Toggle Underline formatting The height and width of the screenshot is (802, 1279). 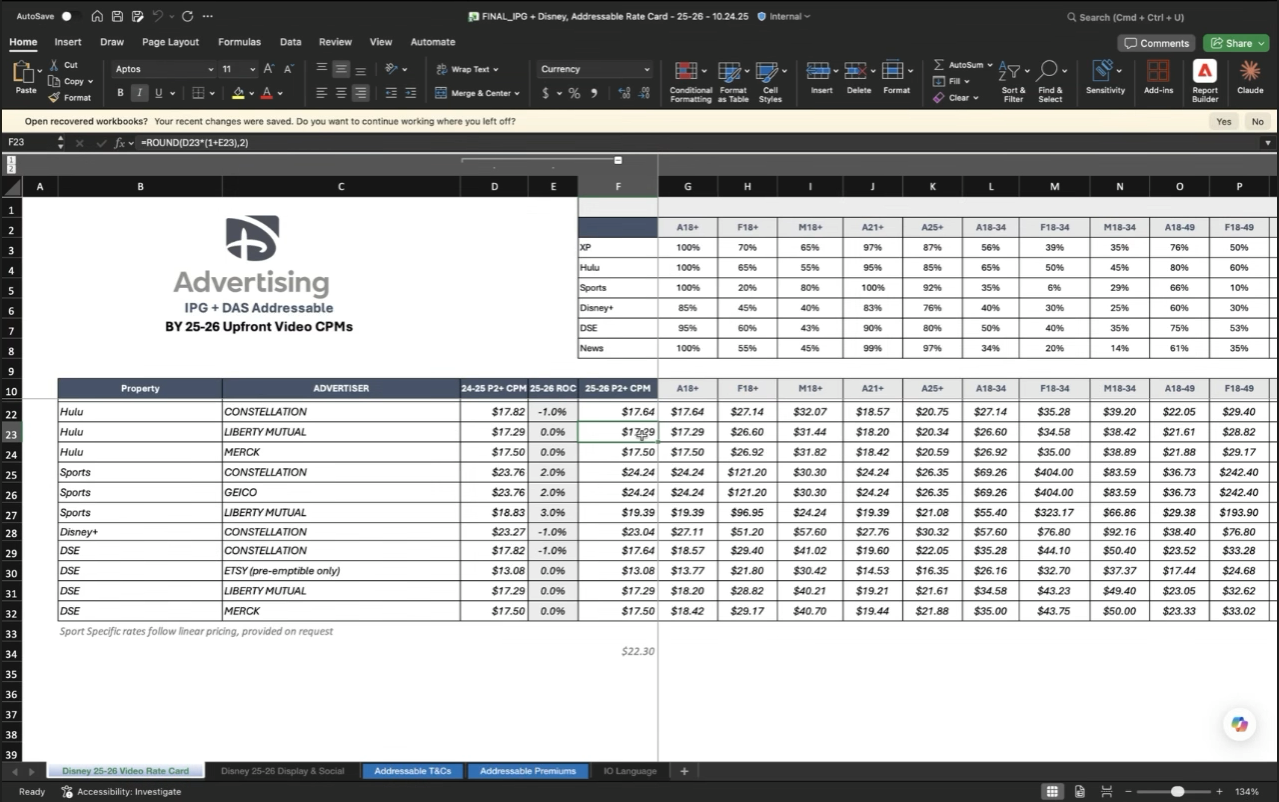tap(158, 93)
